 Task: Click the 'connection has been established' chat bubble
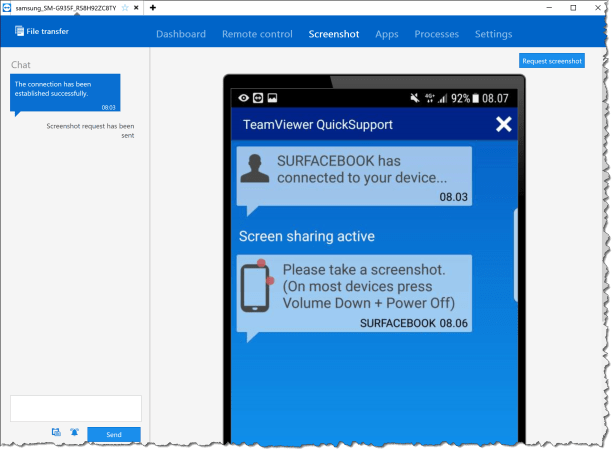(65, 93)
